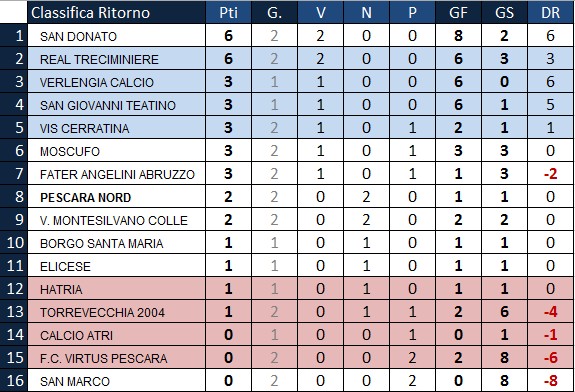Click the row number 16 cell

click(14, 381)
